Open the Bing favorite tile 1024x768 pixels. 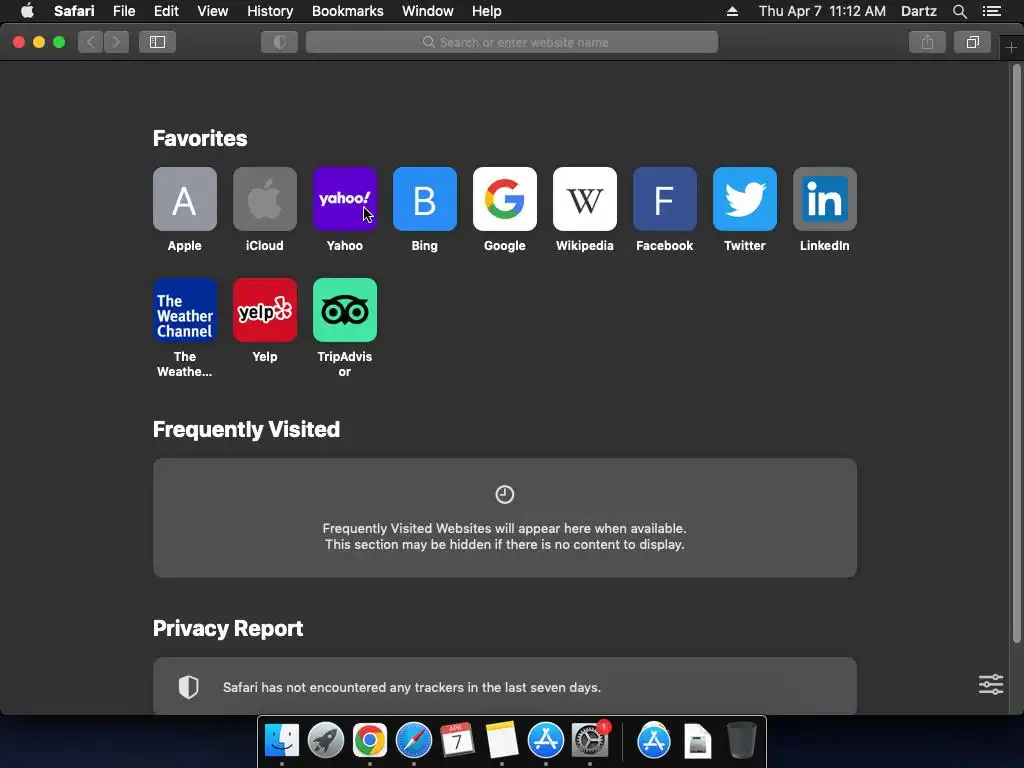pyautogui.click(x=424, y=199)
